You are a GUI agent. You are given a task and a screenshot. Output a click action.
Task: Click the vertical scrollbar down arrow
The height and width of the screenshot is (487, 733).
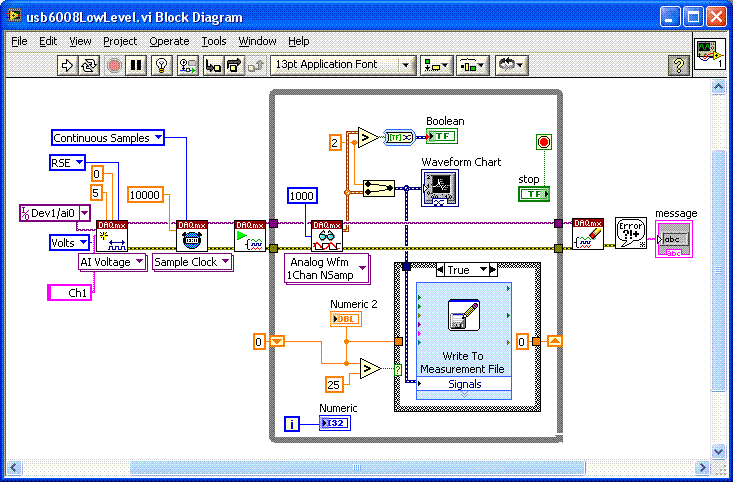tap(718, 452)
